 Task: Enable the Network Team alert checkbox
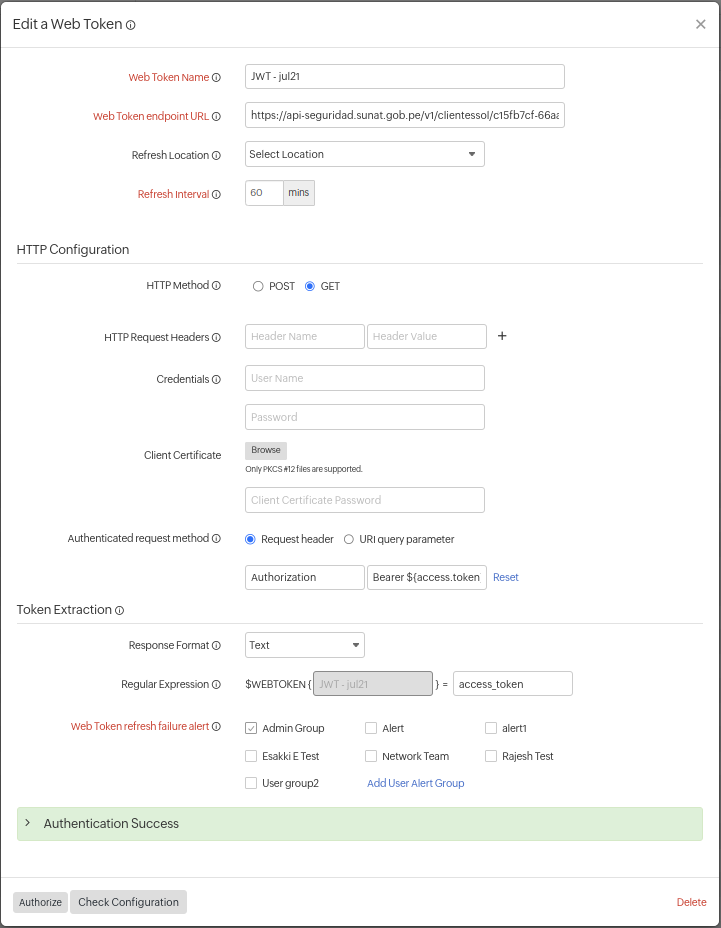(x=370, y=756)
